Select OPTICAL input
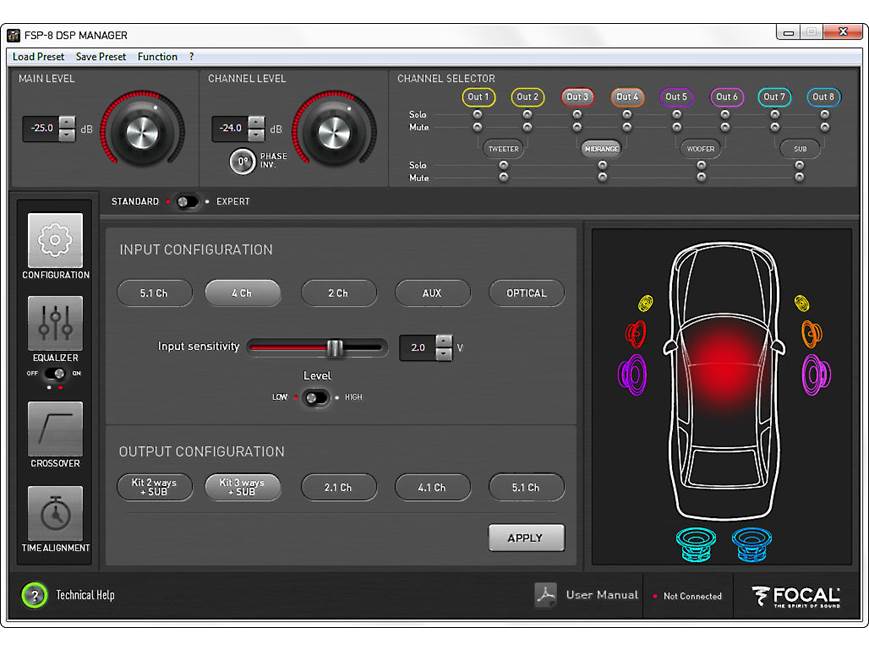This screenshot has width=869, height=652. coord(526,293)
